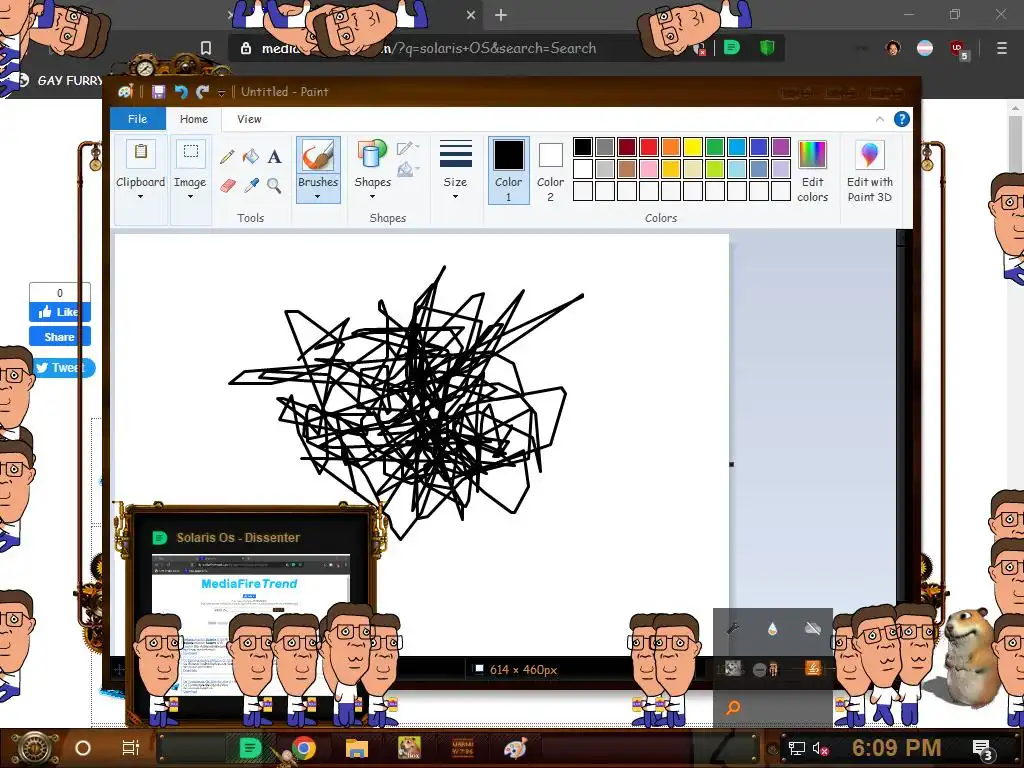Screen dimensions: 1024x768
Task: Open Task View on the taskbar
Action: click(131, 748)
